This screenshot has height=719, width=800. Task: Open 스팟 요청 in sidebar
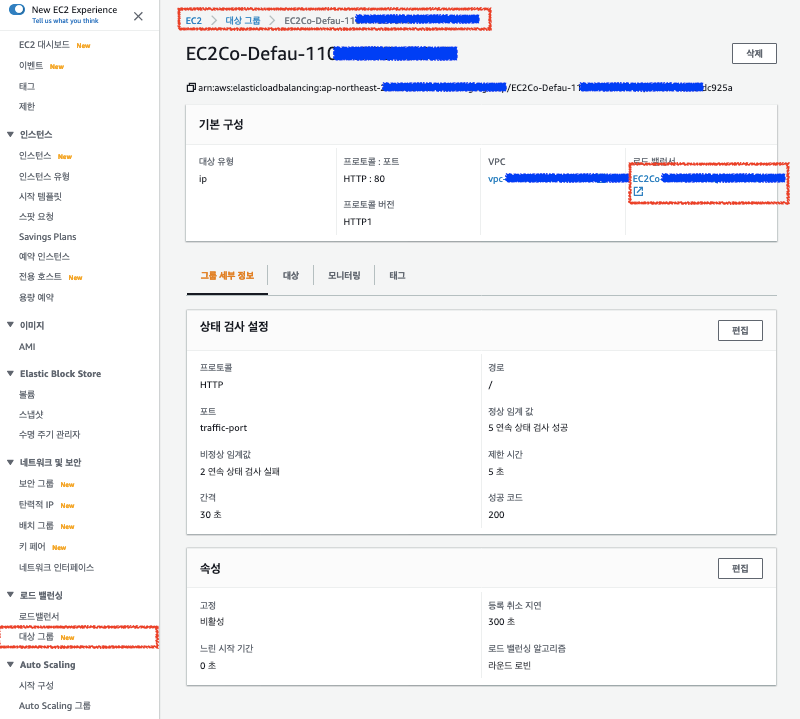click(x=36, y=216)
